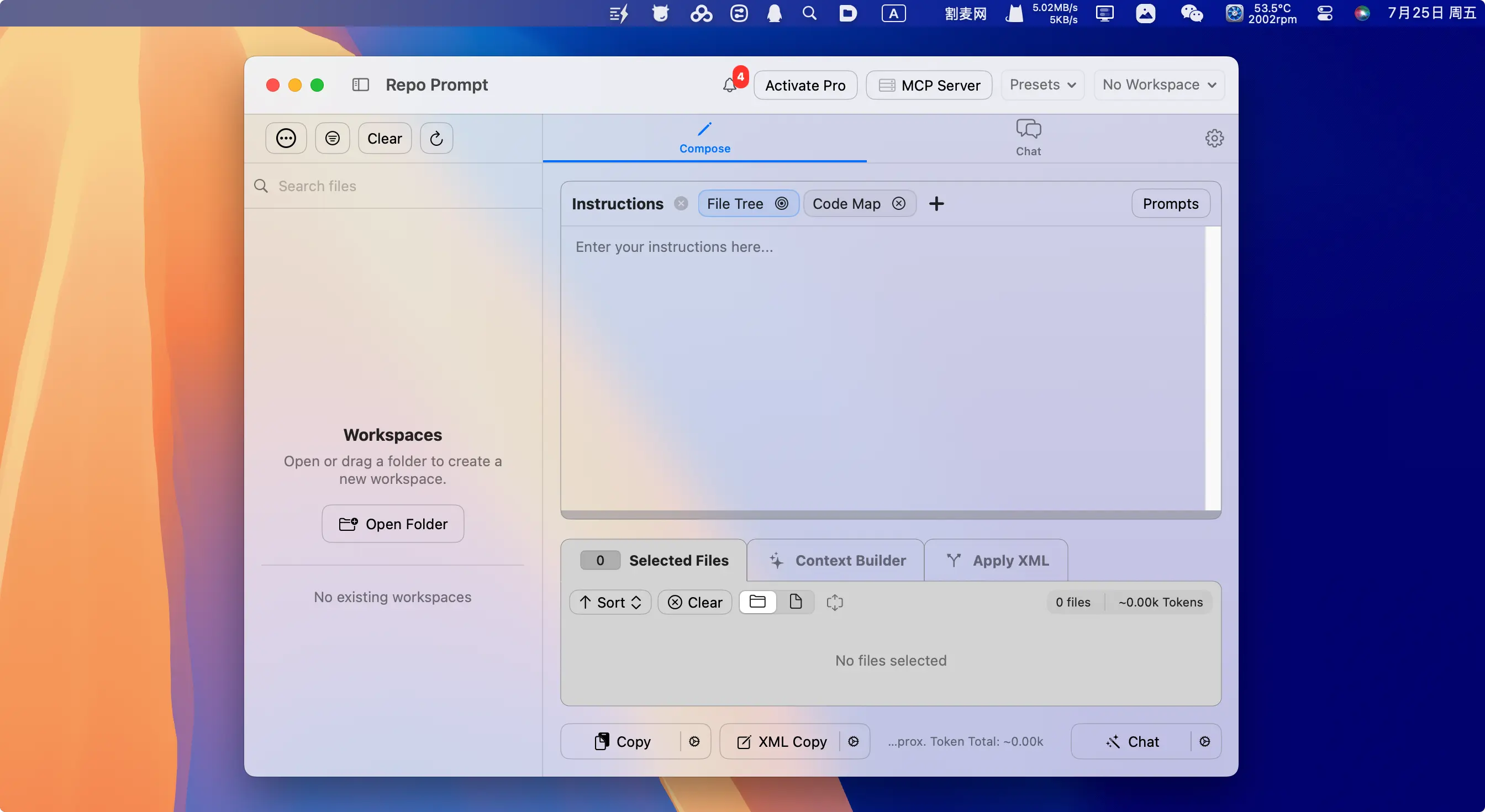Open the ellipsis options menu
Screen dimensions: 1485x812
pyautogui.click(x=286, y=138)
